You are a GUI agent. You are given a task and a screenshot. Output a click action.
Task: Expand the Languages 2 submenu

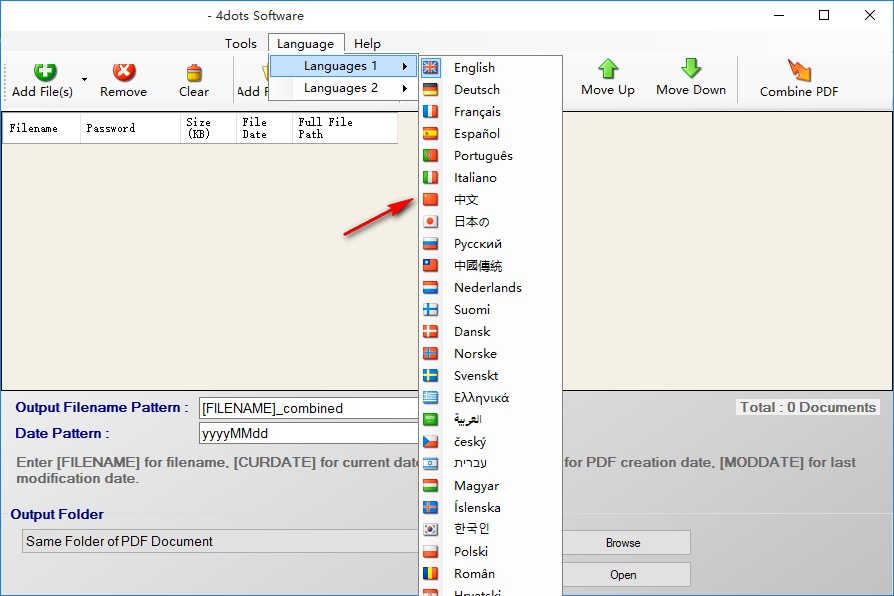343,88
